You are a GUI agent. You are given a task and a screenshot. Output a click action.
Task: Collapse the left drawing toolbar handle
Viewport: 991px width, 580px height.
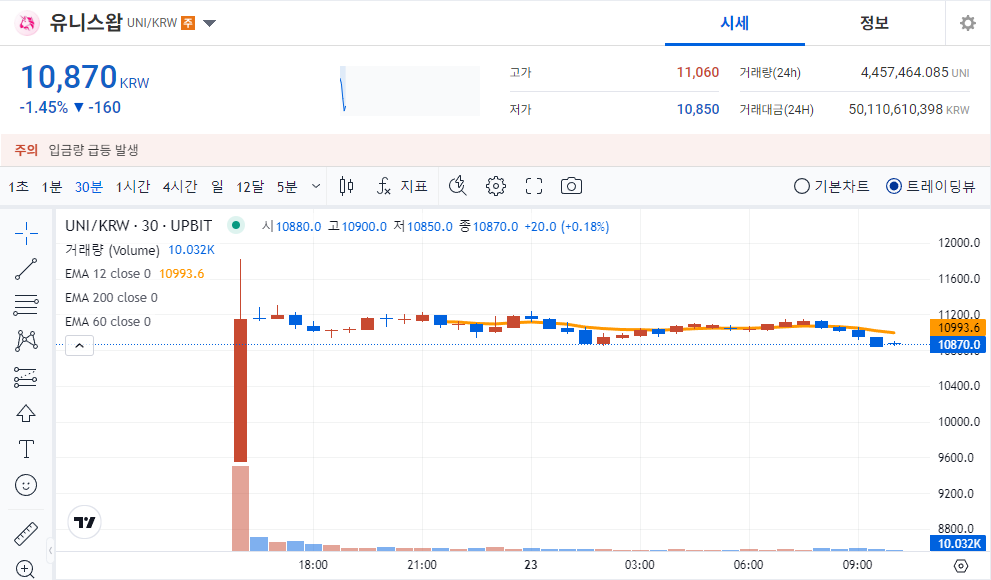51,550
